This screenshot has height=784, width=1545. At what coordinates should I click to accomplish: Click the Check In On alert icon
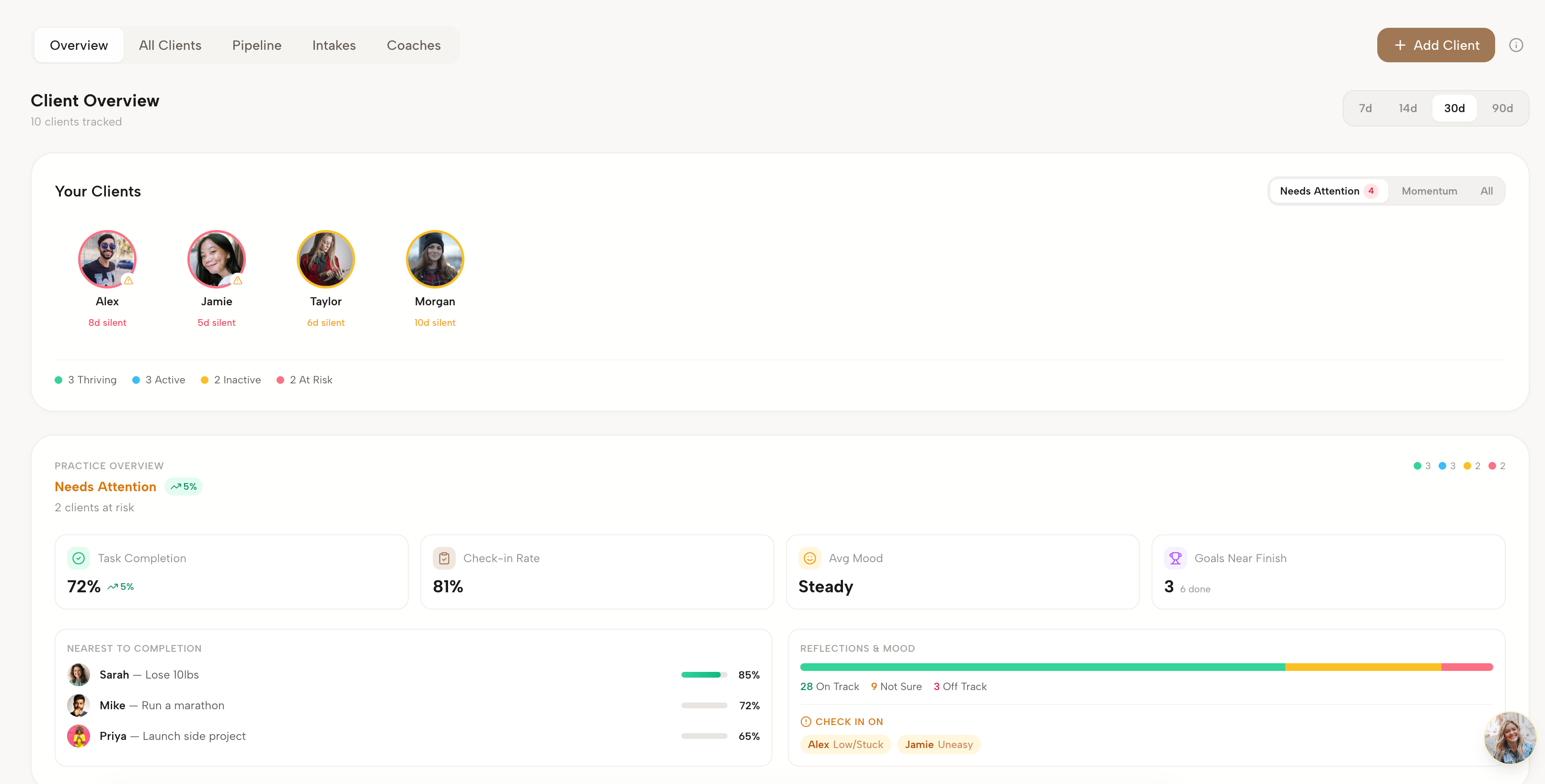click(806, 722)
